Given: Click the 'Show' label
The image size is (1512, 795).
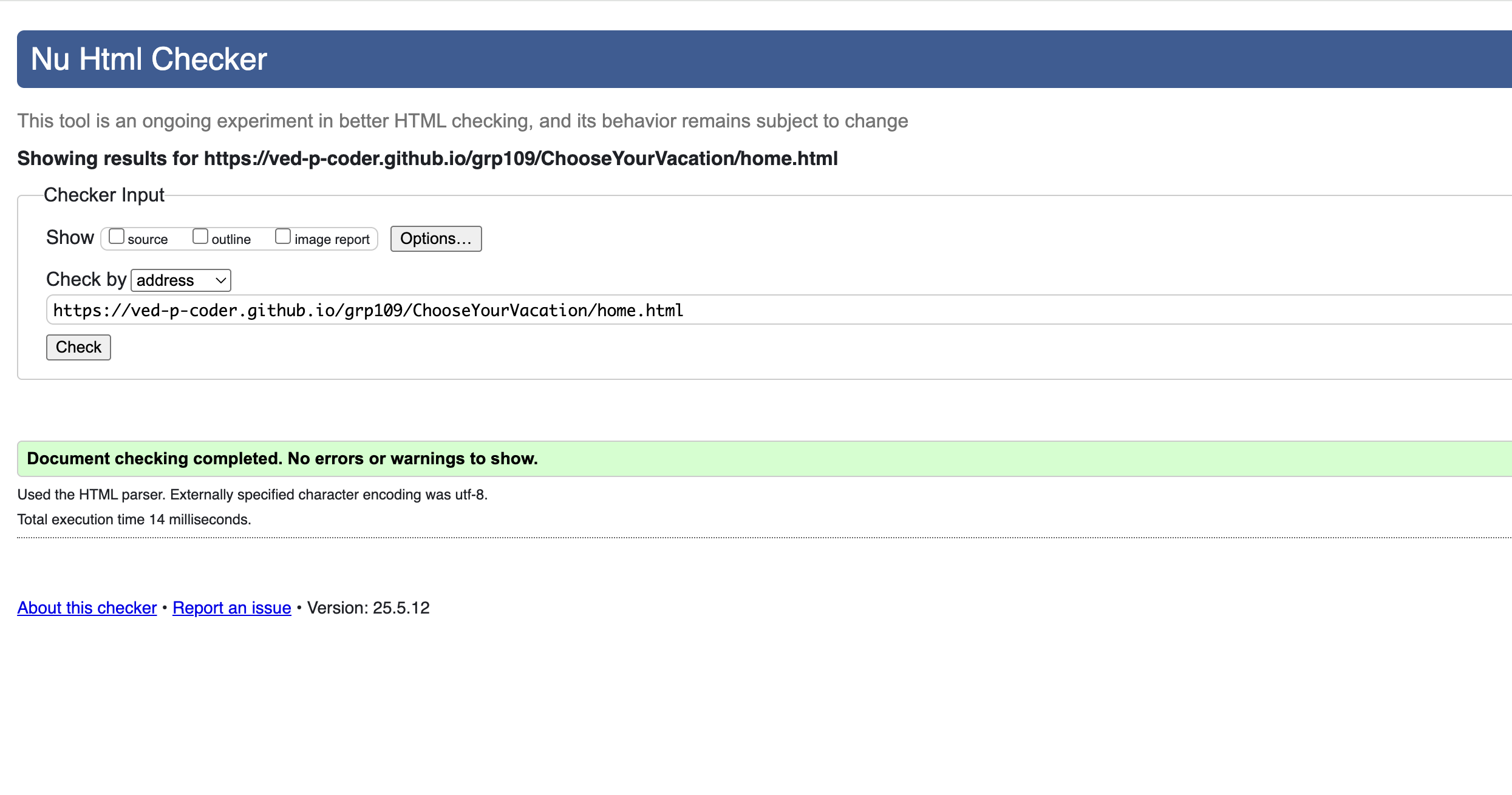Looking at the screenshot, I should (x=70, y=237).
